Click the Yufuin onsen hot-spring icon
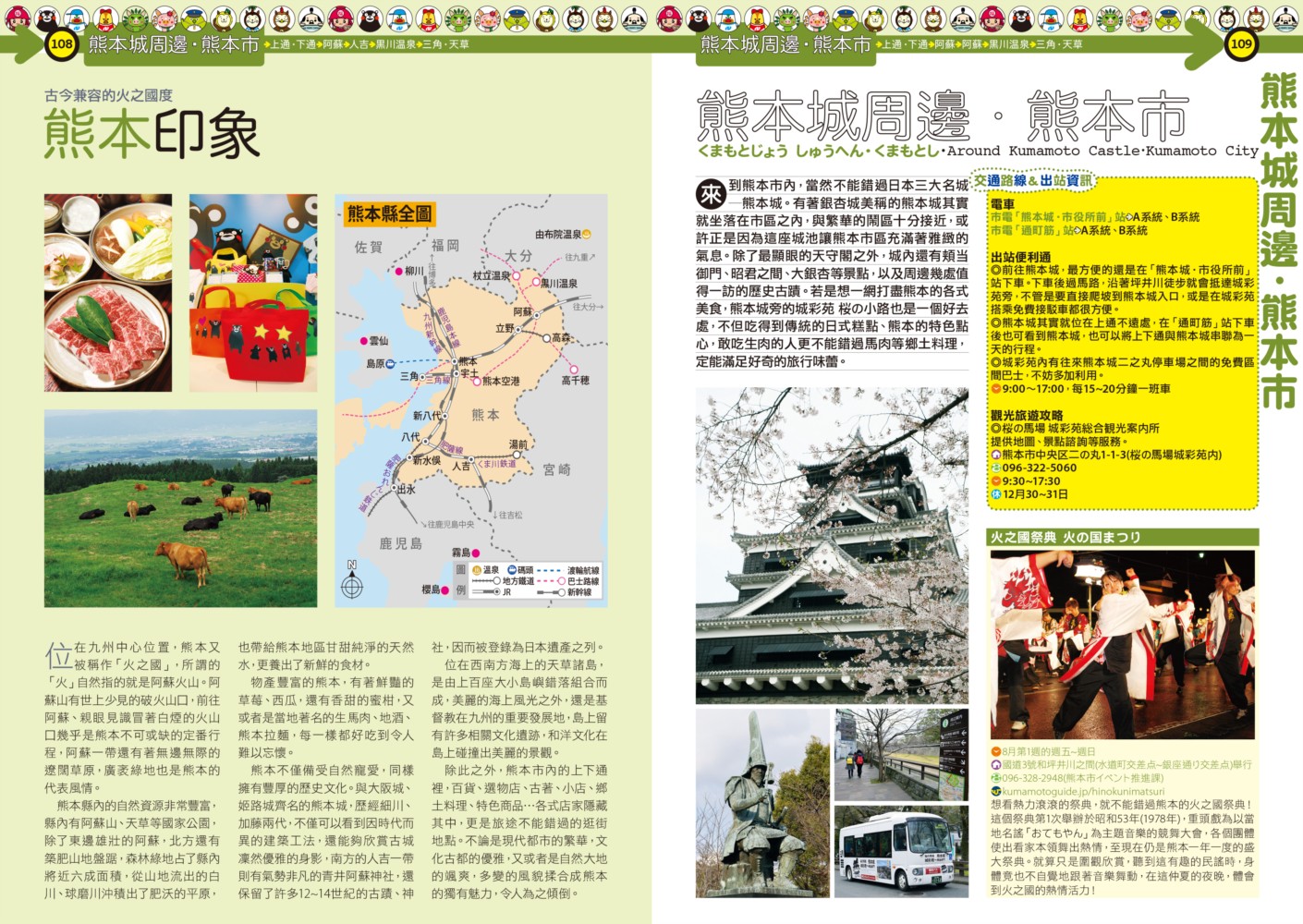Viewport: 1303px width, 924px height. pos(586,235)
